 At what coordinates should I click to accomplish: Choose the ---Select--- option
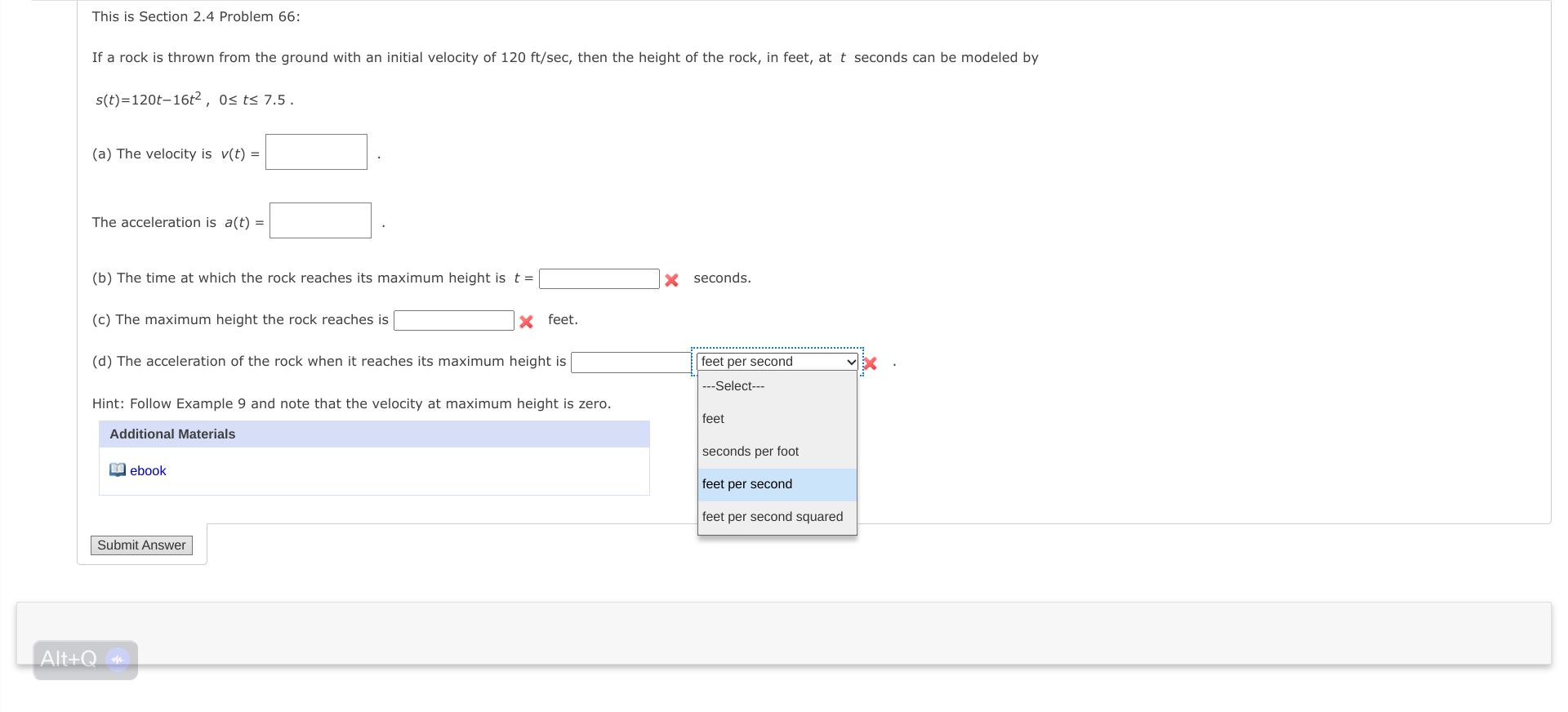(777, 386)
